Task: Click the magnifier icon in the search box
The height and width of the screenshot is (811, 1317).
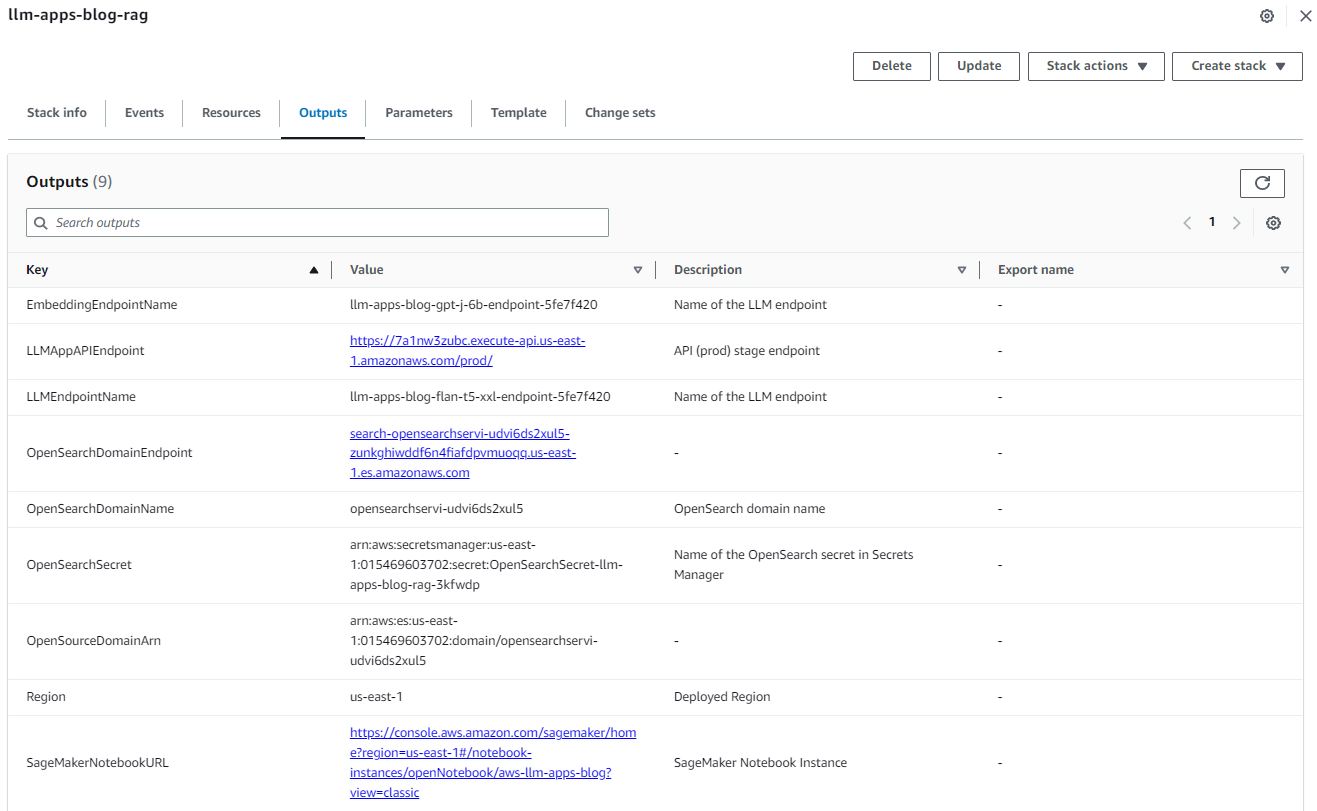Action: (x=41, y=222)
